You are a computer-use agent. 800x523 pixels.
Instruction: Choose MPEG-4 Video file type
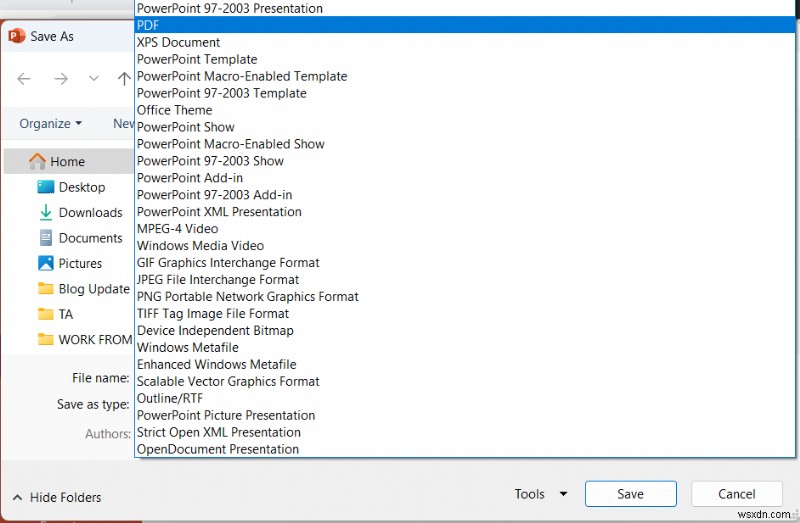pos(465,229)
